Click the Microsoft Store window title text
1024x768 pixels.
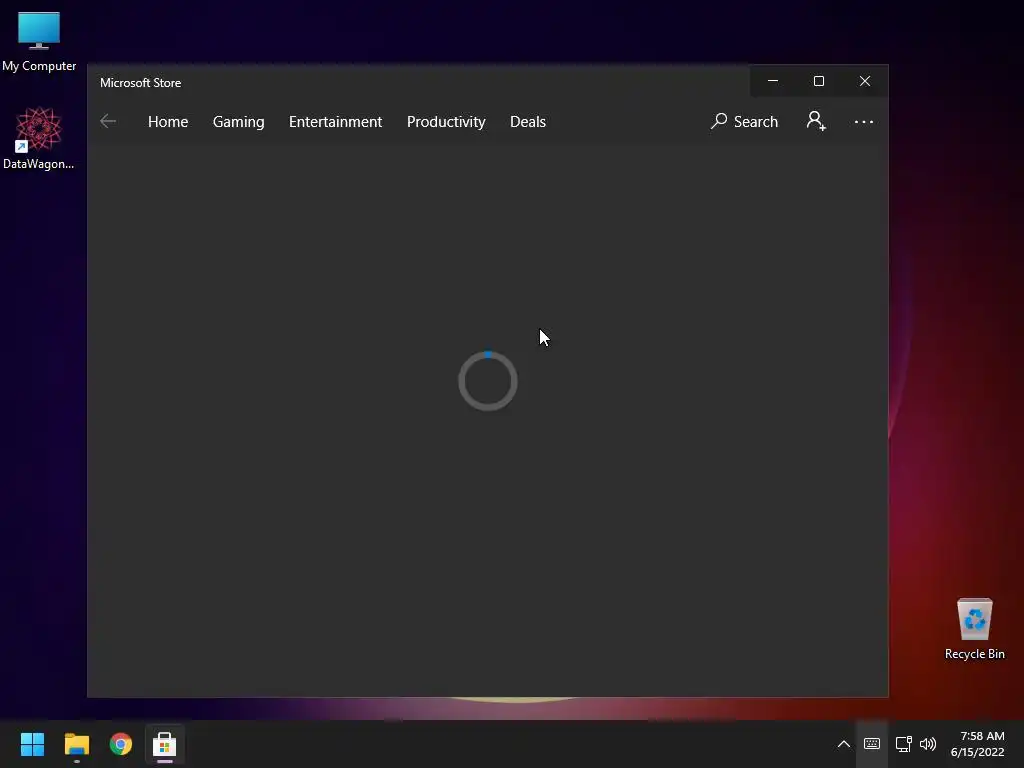point(140,83)
